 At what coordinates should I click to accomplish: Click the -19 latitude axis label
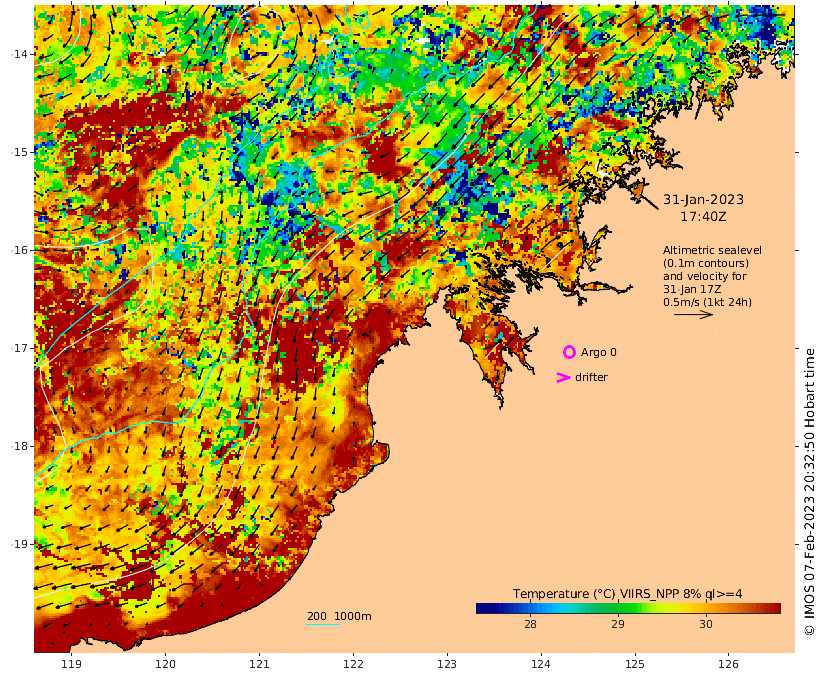[20, 545]
